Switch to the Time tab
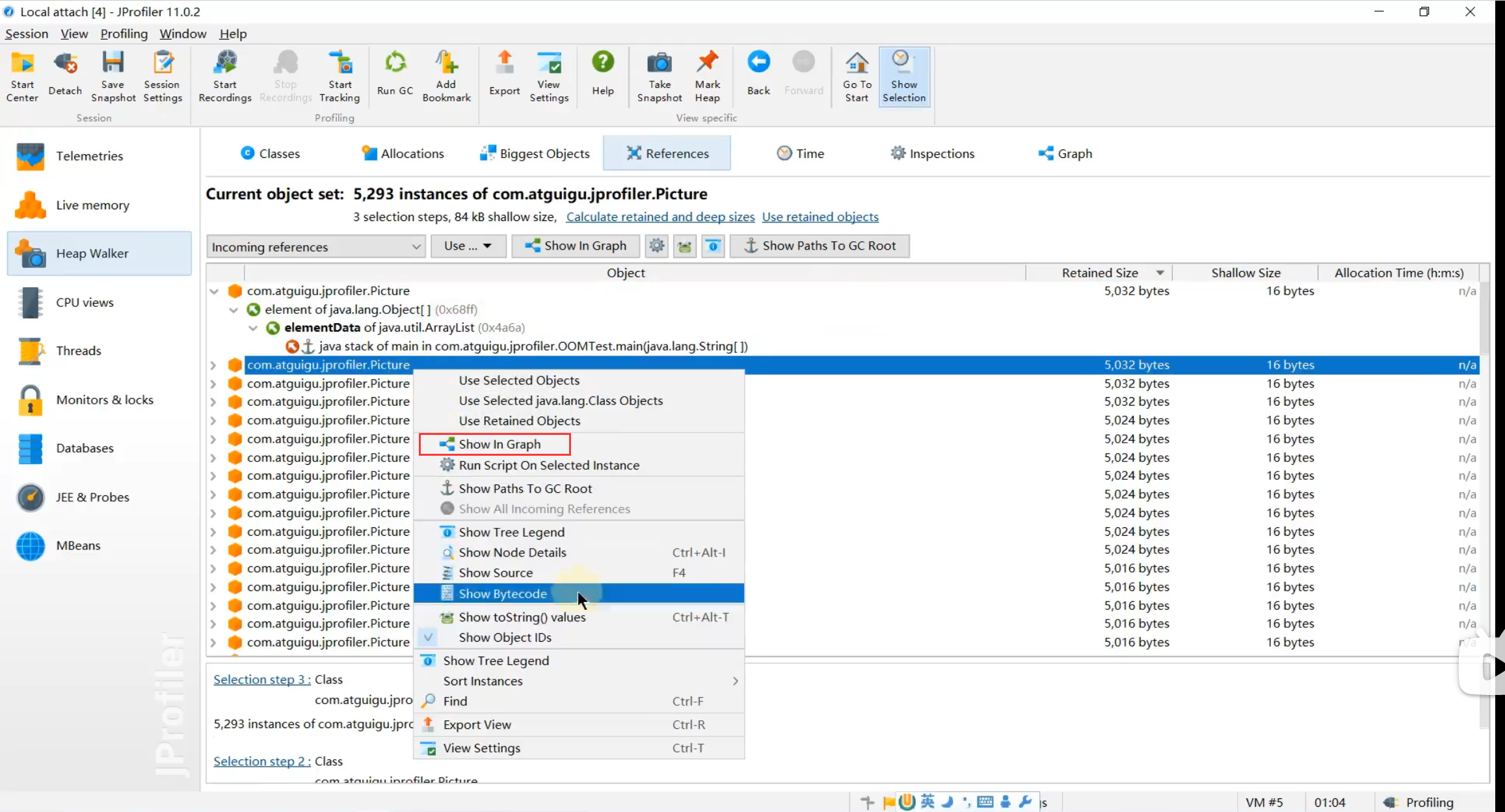This screenshot has width=1505, height=812. click(x=801, y=153)
